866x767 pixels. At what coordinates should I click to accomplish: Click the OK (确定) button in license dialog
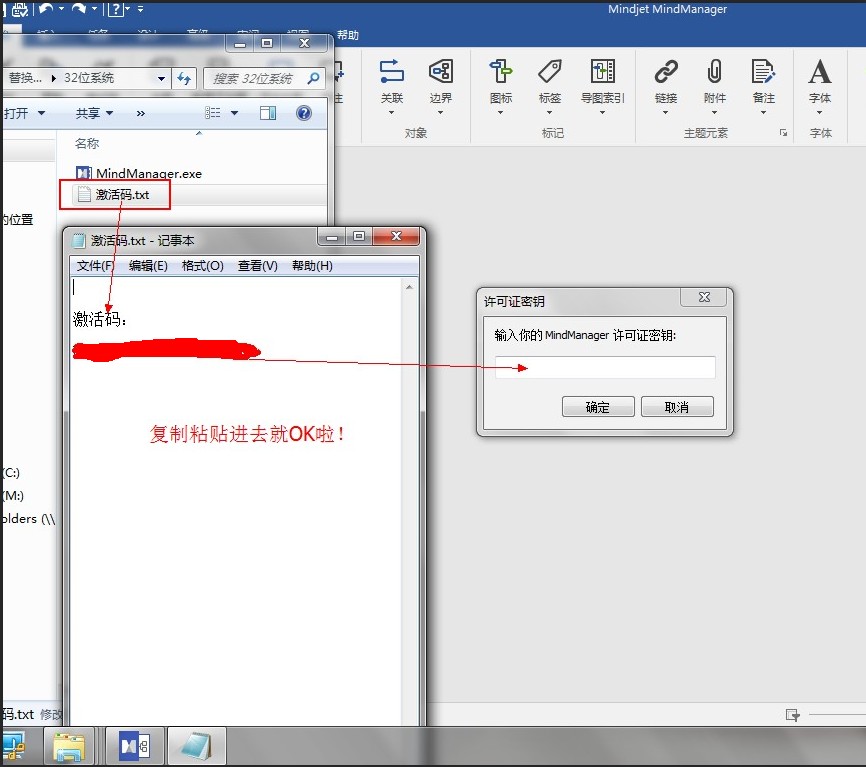pyautogui.click(x=598, y=407)
